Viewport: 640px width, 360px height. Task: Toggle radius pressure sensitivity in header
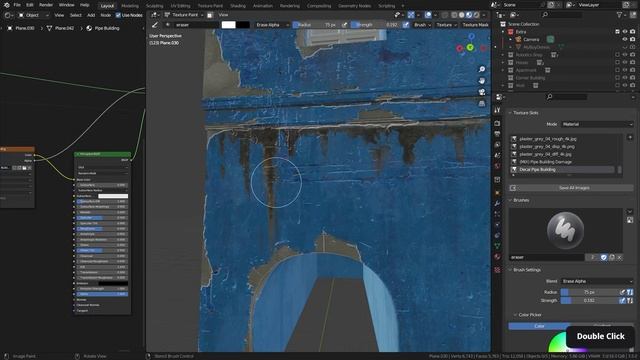(x=345, y=25)
